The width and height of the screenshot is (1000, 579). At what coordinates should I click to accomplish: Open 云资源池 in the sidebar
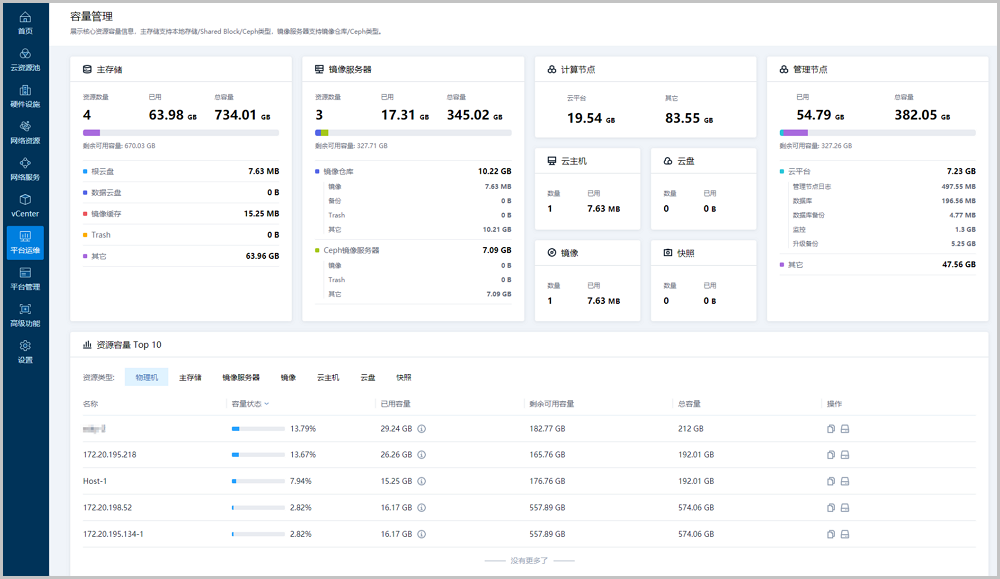[x=25, y=59]
